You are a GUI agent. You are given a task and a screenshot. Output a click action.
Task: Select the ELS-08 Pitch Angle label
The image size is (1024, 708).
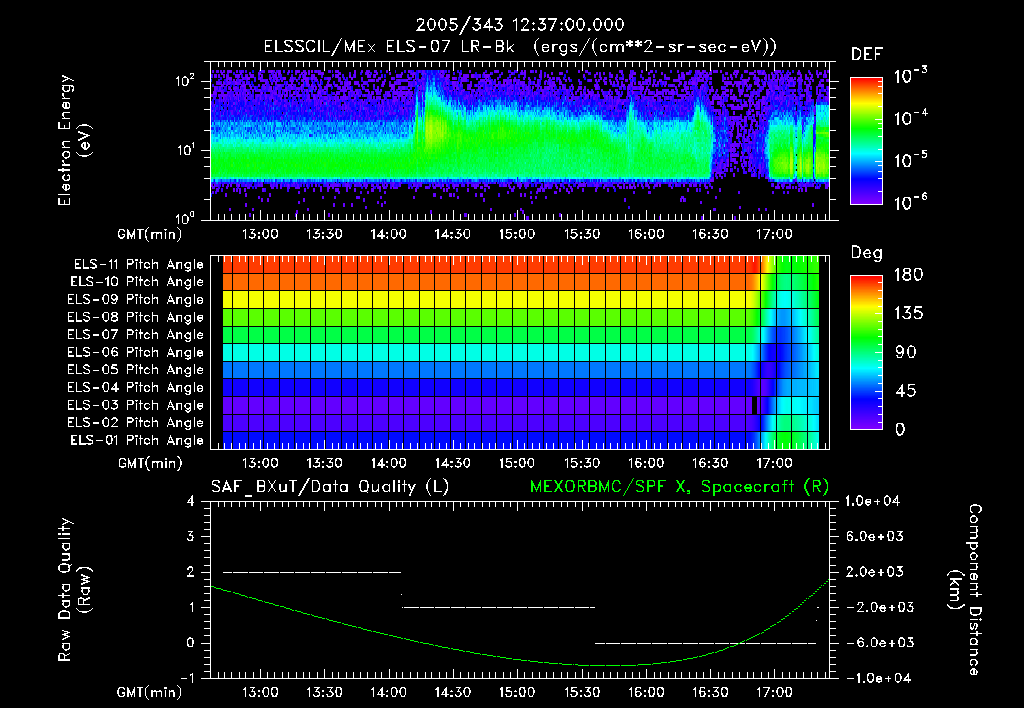(136, 317)
